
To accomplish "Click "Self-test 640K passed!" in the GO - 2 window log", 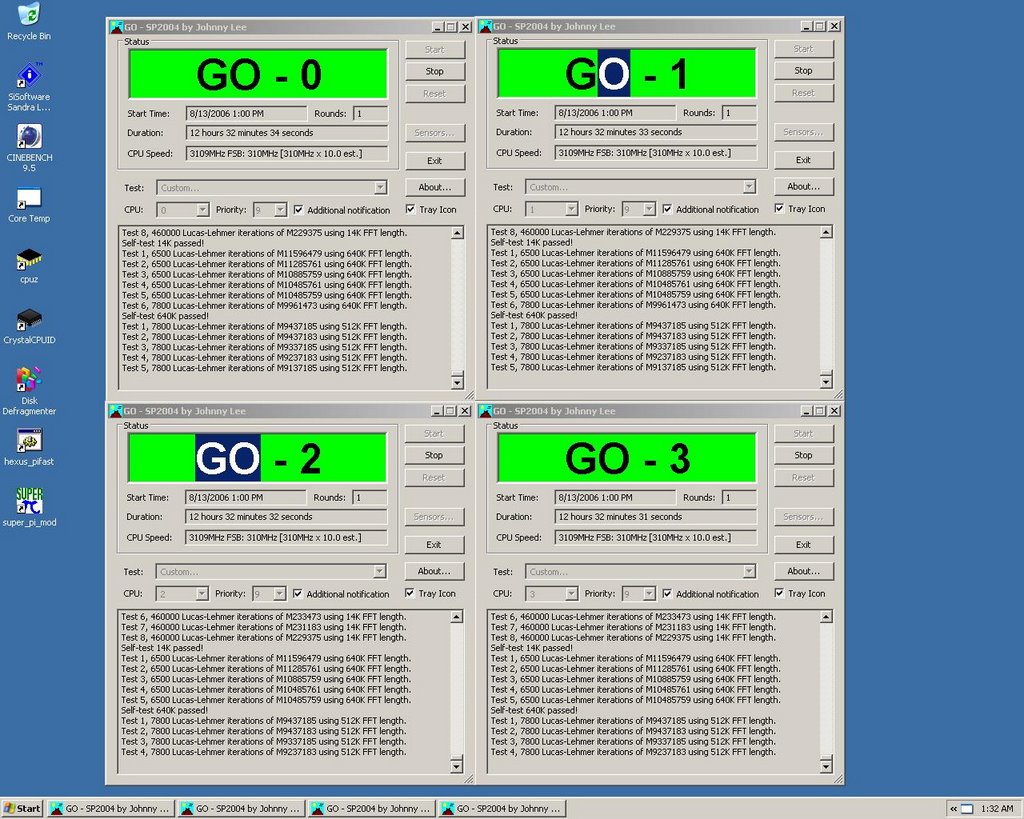I will [x=165, y=711].
